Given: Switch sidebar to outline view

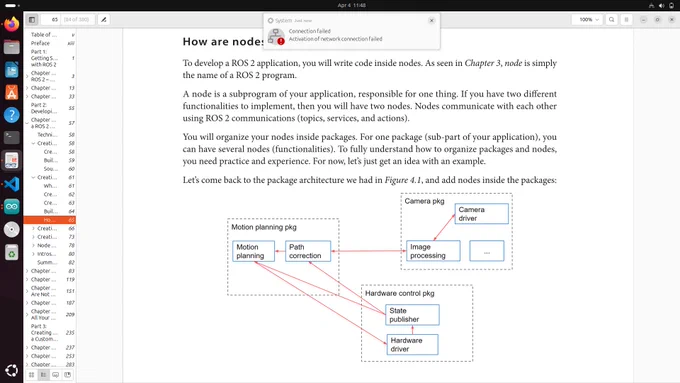Looking at the screenshot, I should click(x=43, y=375).
